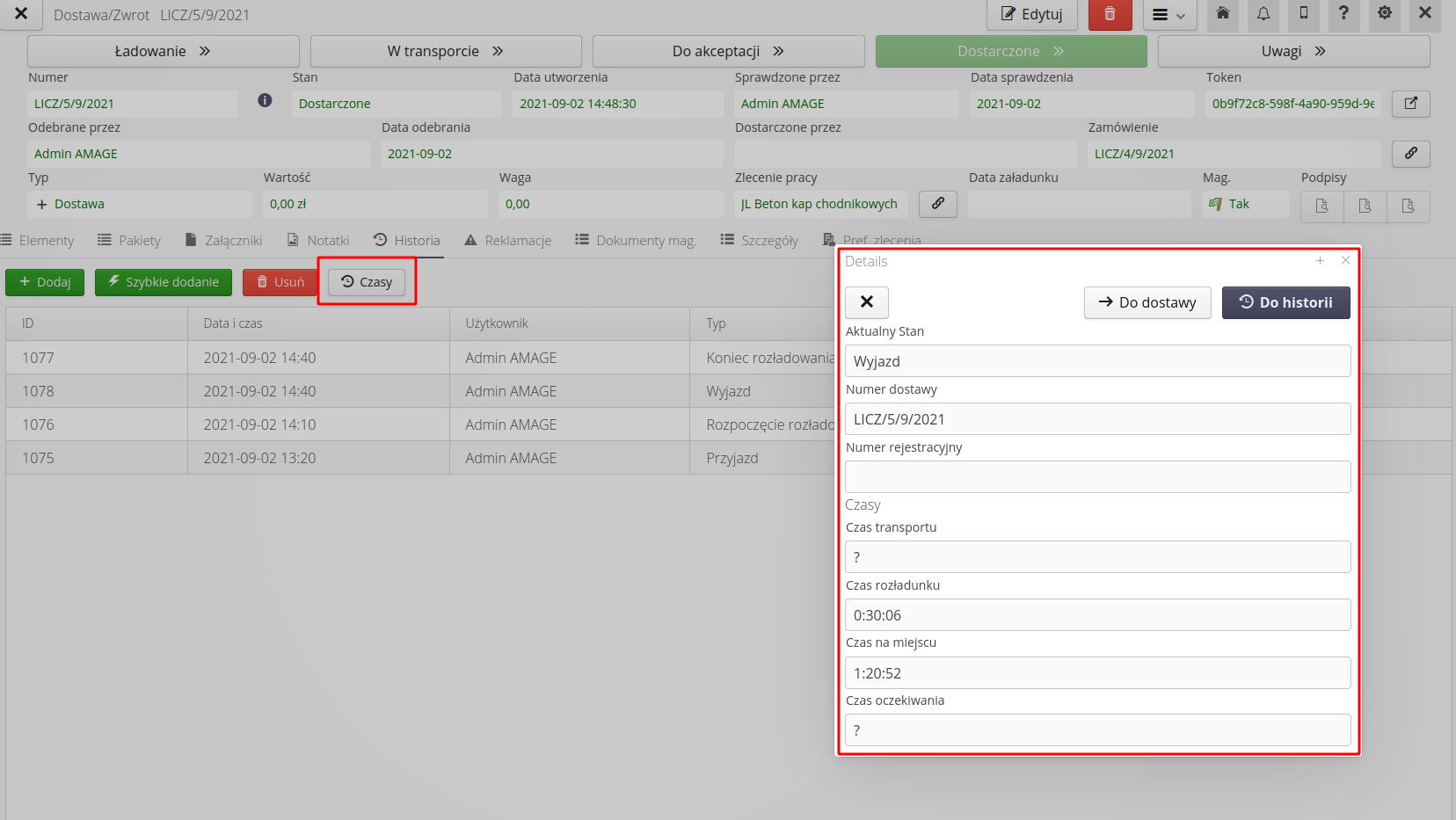The height and width of the screenshot is (820, 1456).
Task: Expand the Ładowanie status step
Action: coord(163,51)
